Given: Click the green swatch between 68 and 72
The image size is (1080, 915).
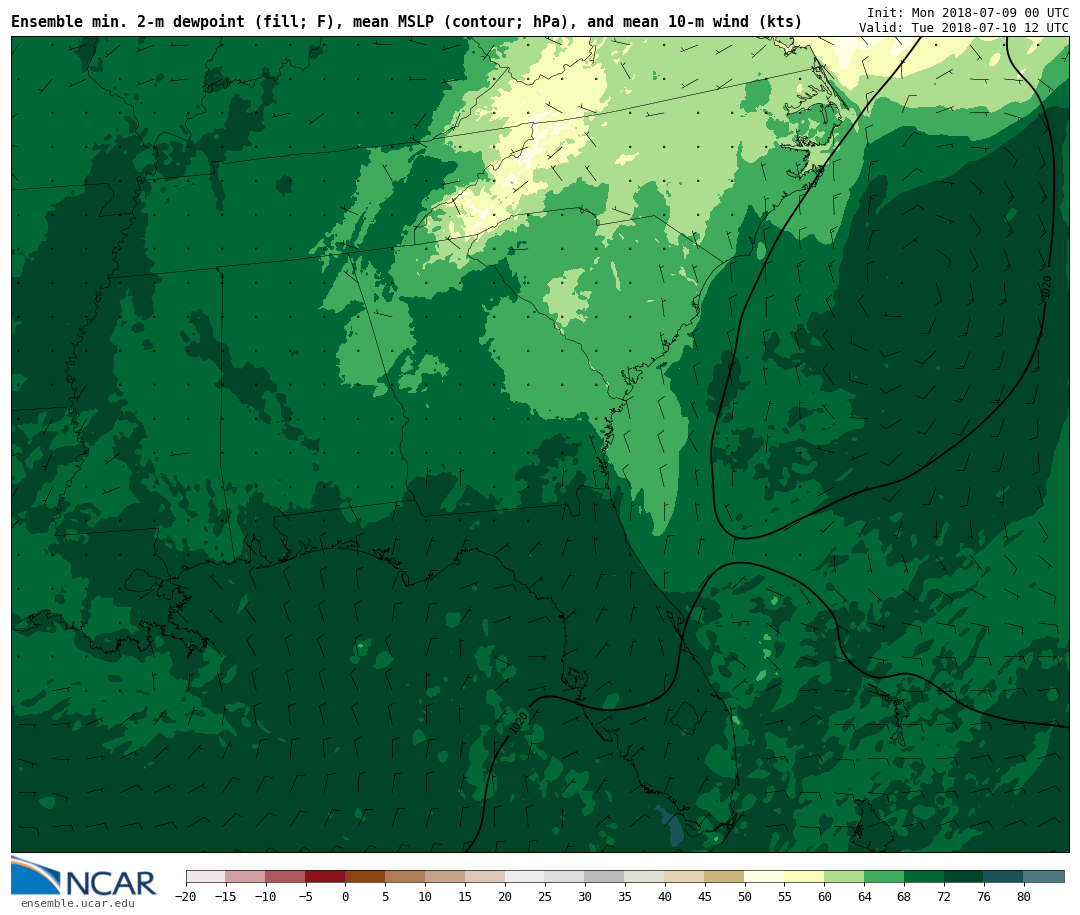Looking at the screenshot, I should coord(925,877).
